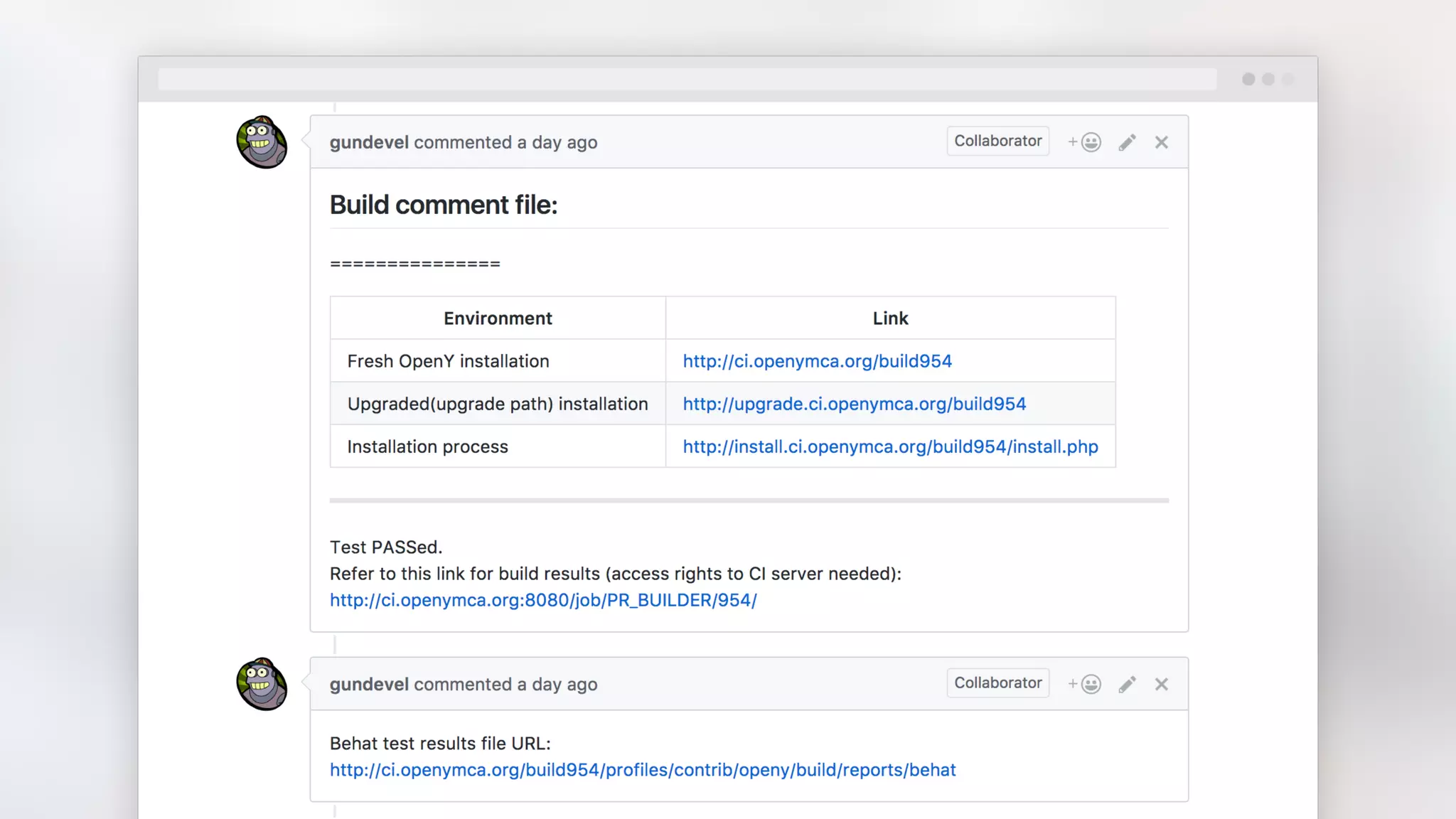Click first comment's Collaborator badge
This screenshot has width=1456, height=819.
[x=997, y=141]
